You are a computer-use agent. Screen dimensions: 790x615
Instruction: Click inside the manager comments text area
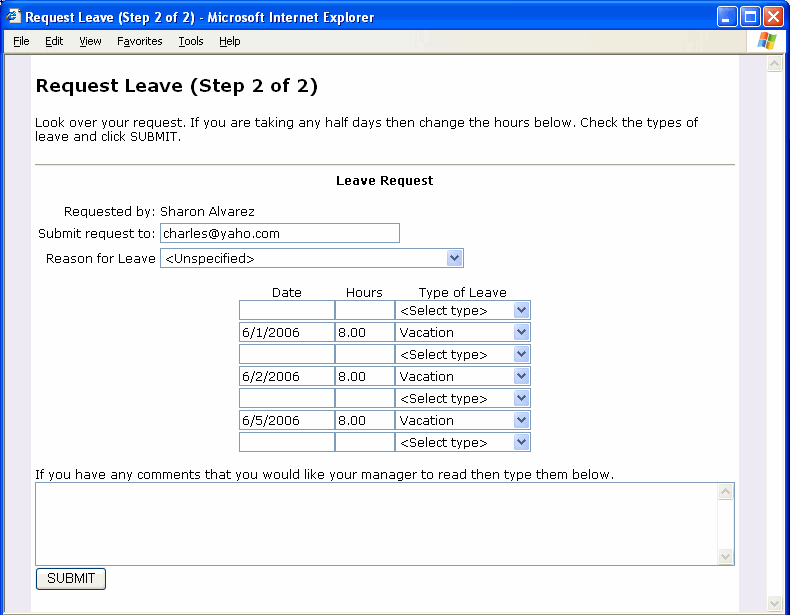[x=376, y=524]
